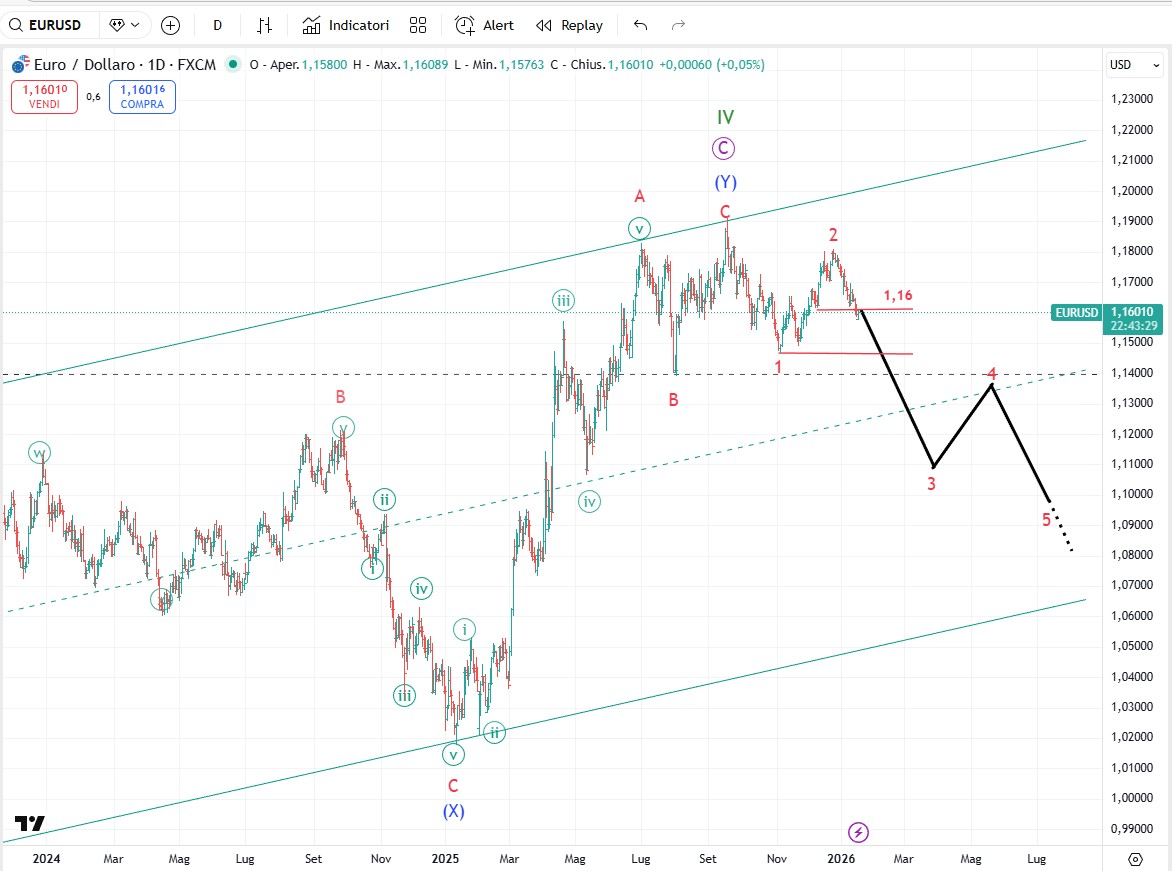Undo the last chart action
1172x871 pixels.
click(x=641, y=25)
